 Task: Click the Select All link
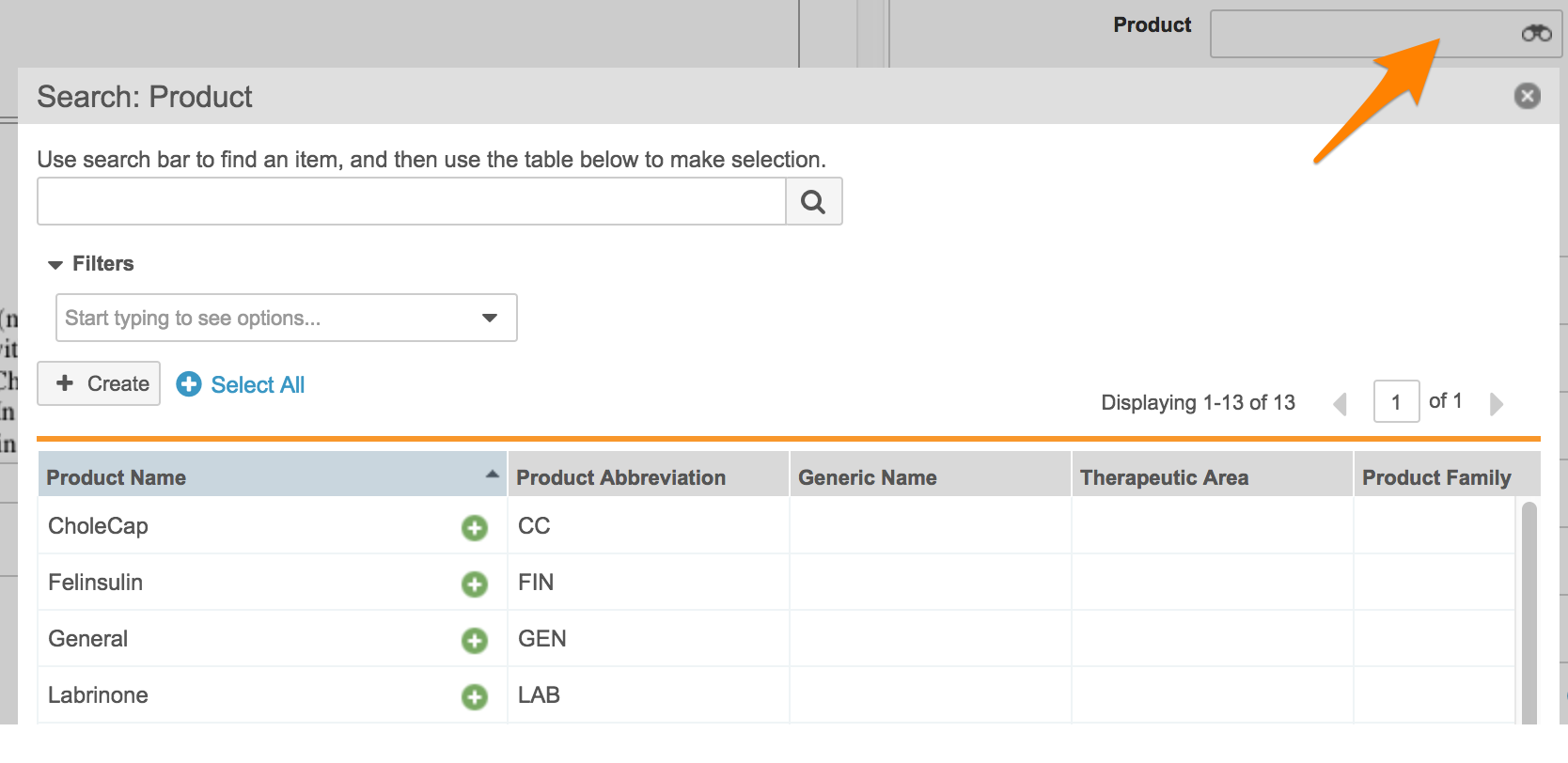coord(258,385)
